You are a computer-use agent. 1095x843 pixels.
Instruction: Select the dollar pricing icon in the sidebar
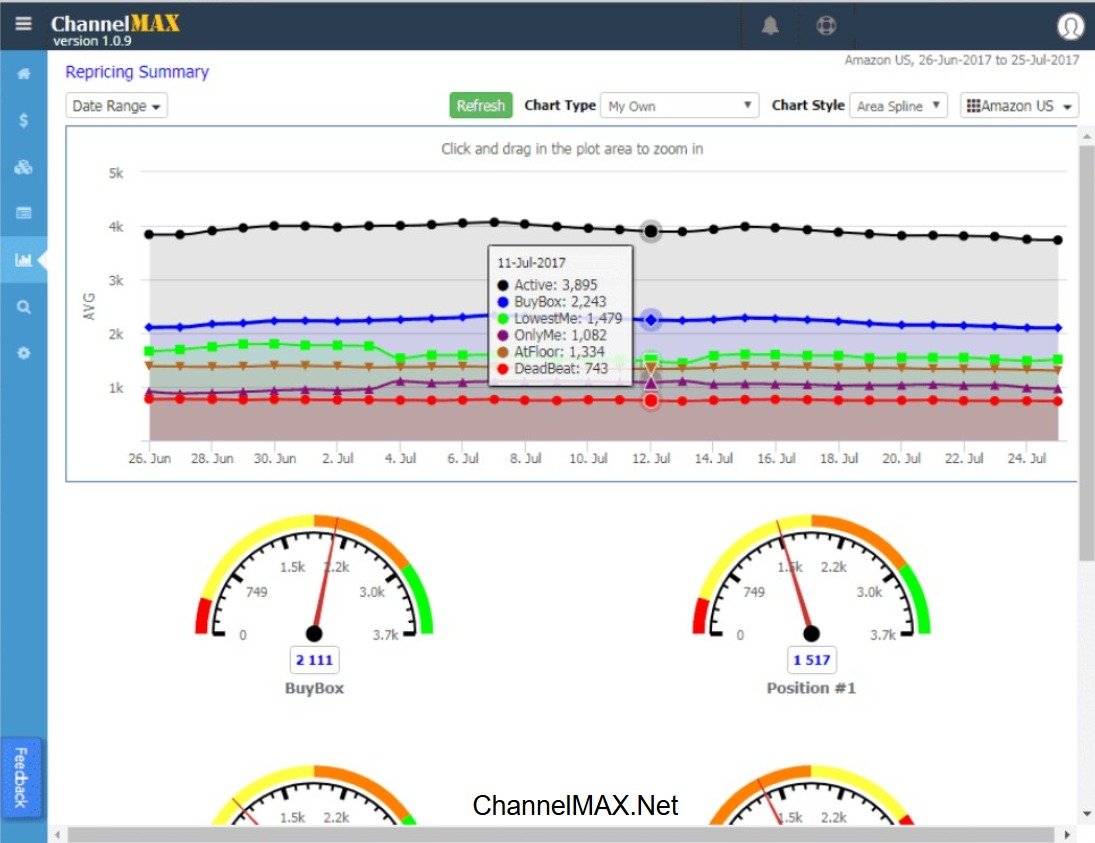pyautogui.click(x=24, y=120)
